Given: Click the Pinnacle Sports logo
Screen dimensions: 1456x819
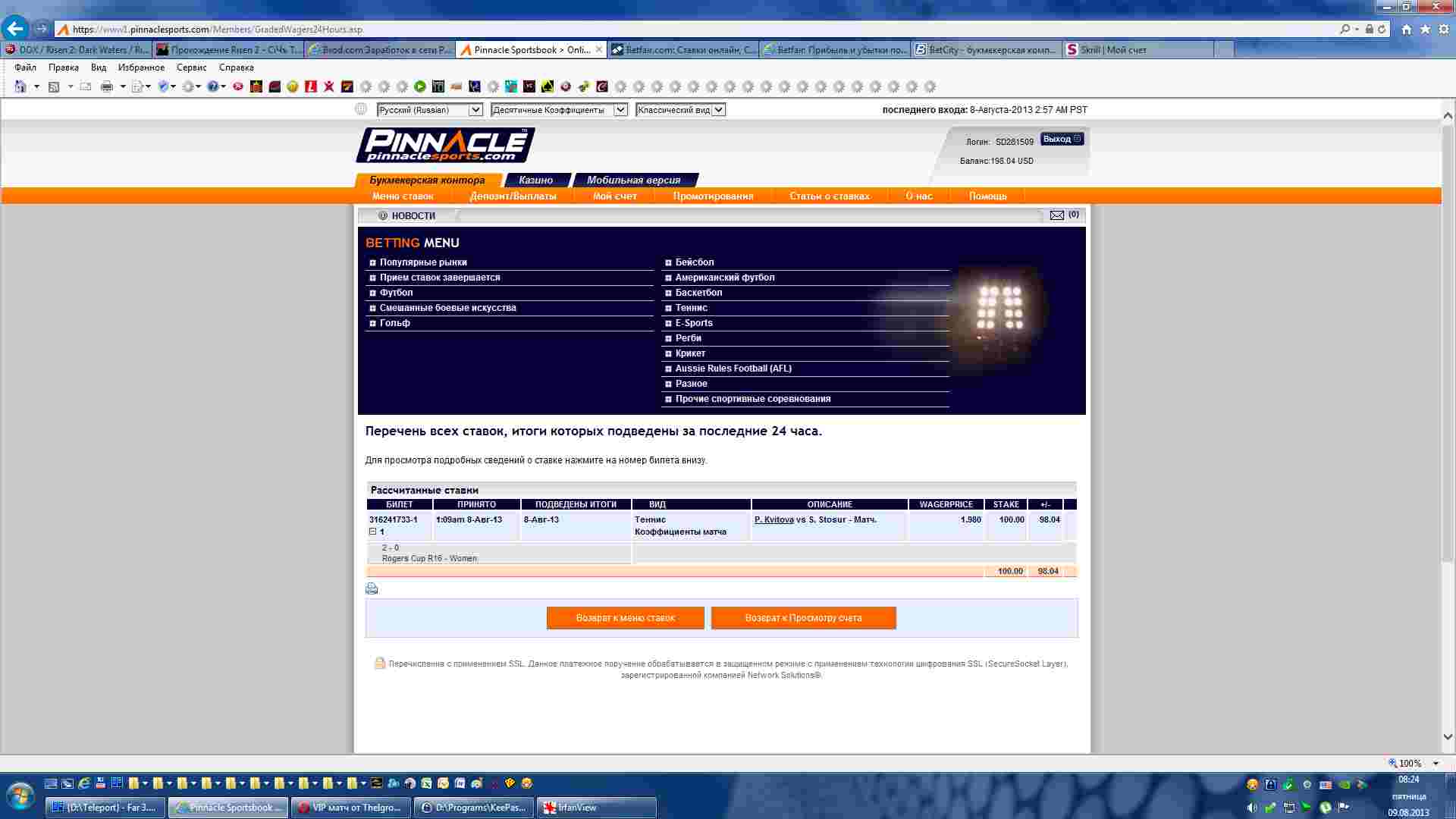Looking at the screenshot, I should 445,144.
